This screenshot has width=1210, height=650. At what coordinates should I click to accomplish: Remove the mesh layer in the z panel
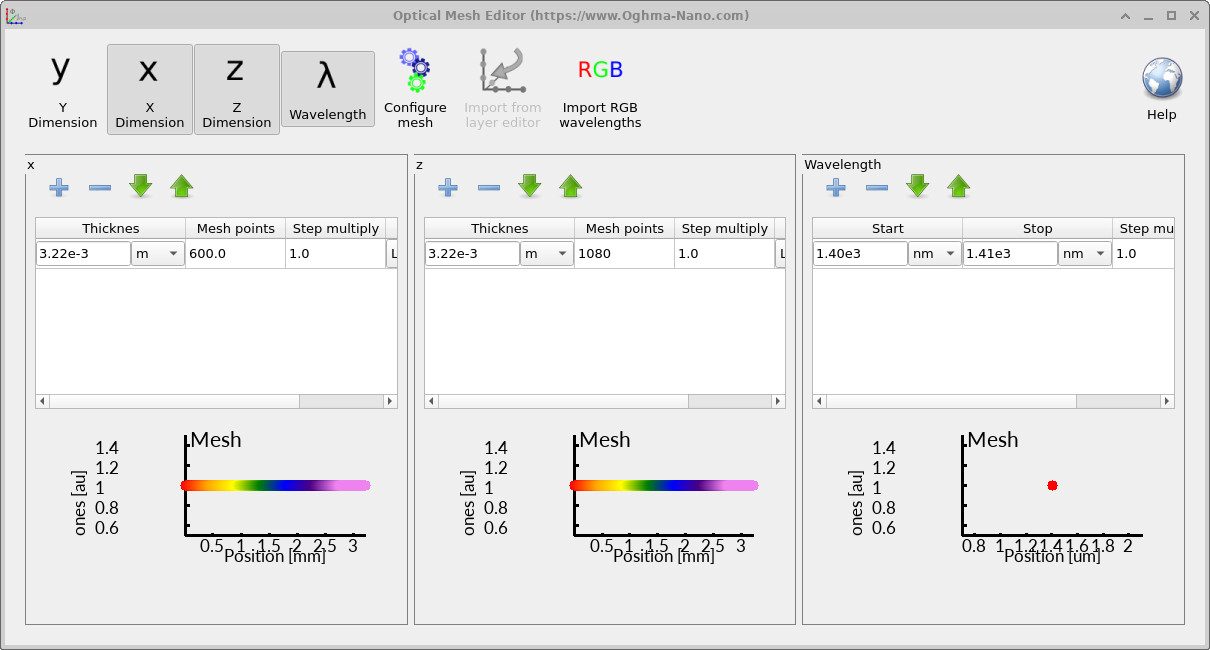point(488,187)
